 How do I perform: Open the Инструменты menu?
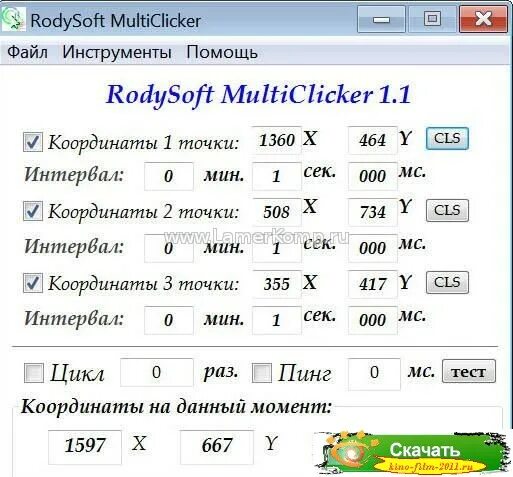coord(117,52)
